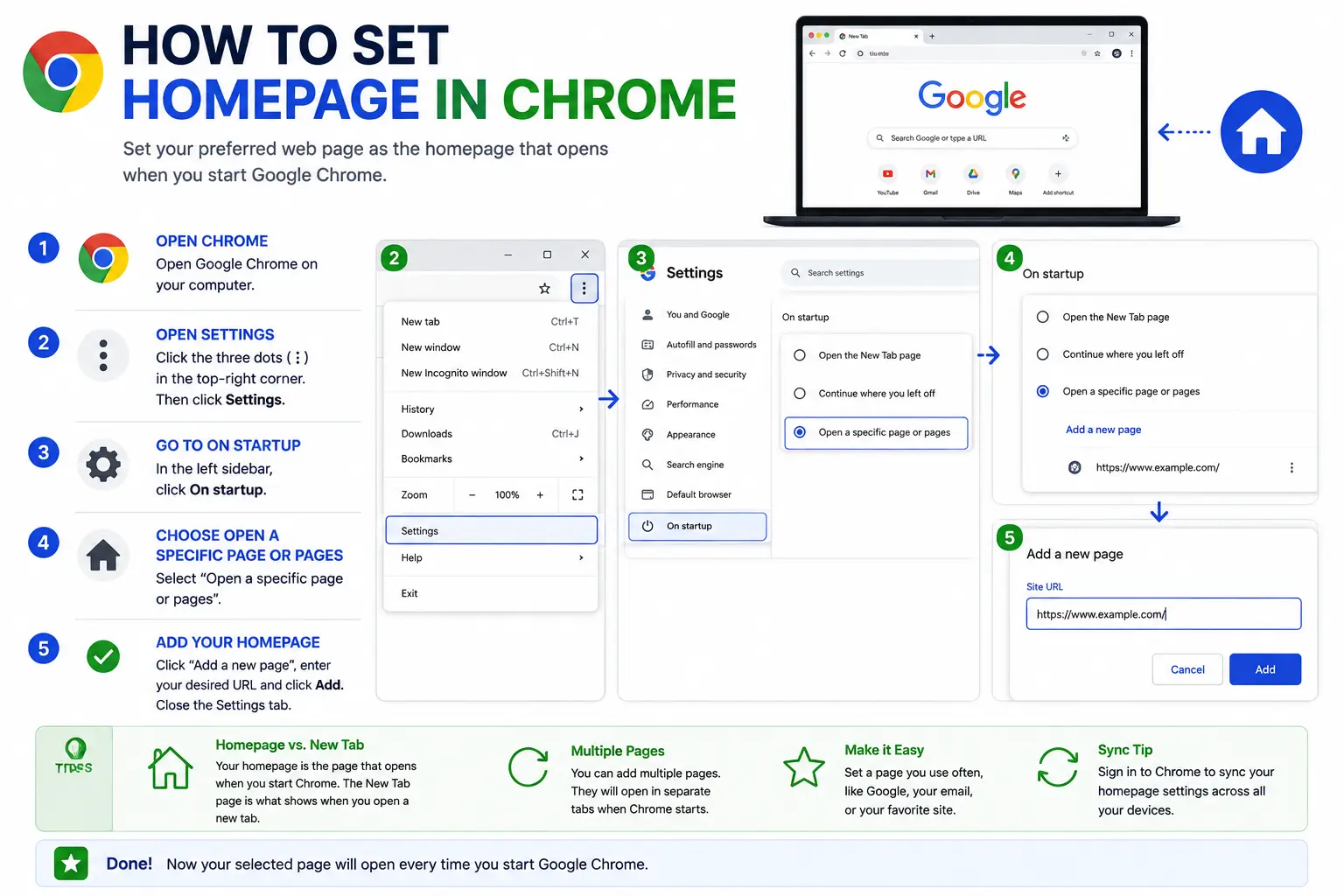Click the house outline icon in Homepage vs. New Tab tip
This screenshot has height=896, width=1344.
(x=171, y=768)
